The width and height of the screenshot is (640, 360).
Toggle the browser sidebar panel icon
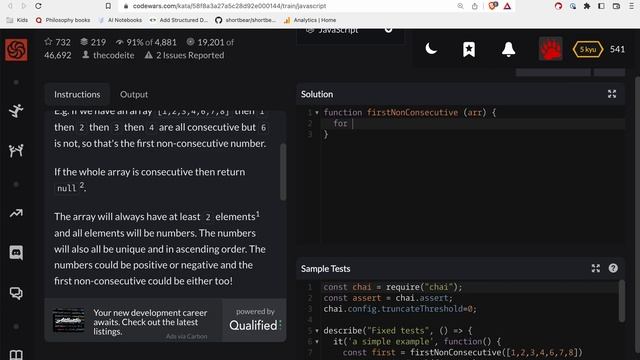pyautogui.click(x=601, y=6)
